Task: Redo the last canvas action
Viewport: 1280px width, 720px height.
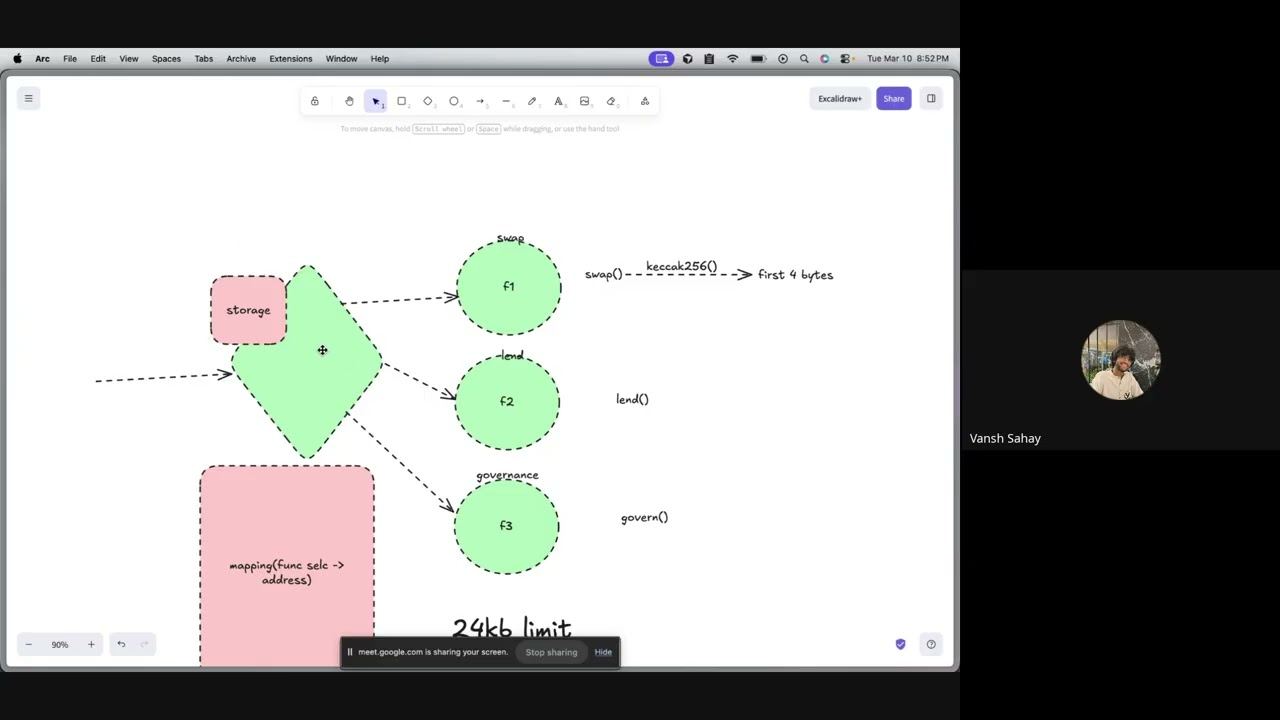Action: (x=145, y=644)
